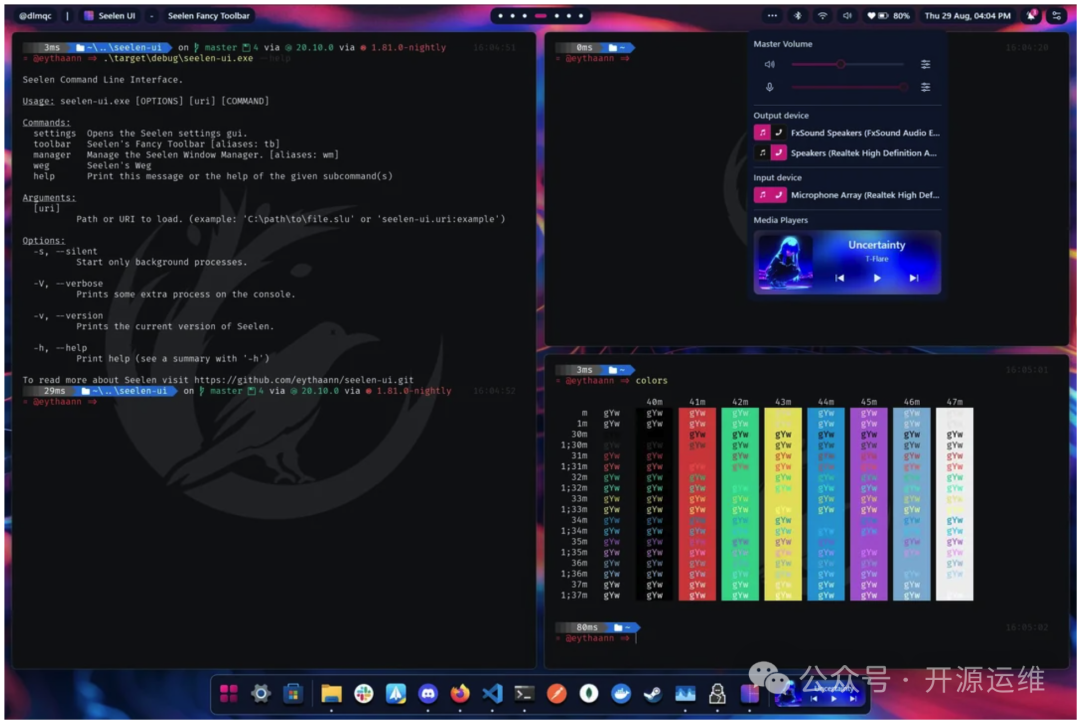This screenshot has height=723, width=1080.
Task: Set Realtek Speakers as multimedia output
Action: point(762,153)
